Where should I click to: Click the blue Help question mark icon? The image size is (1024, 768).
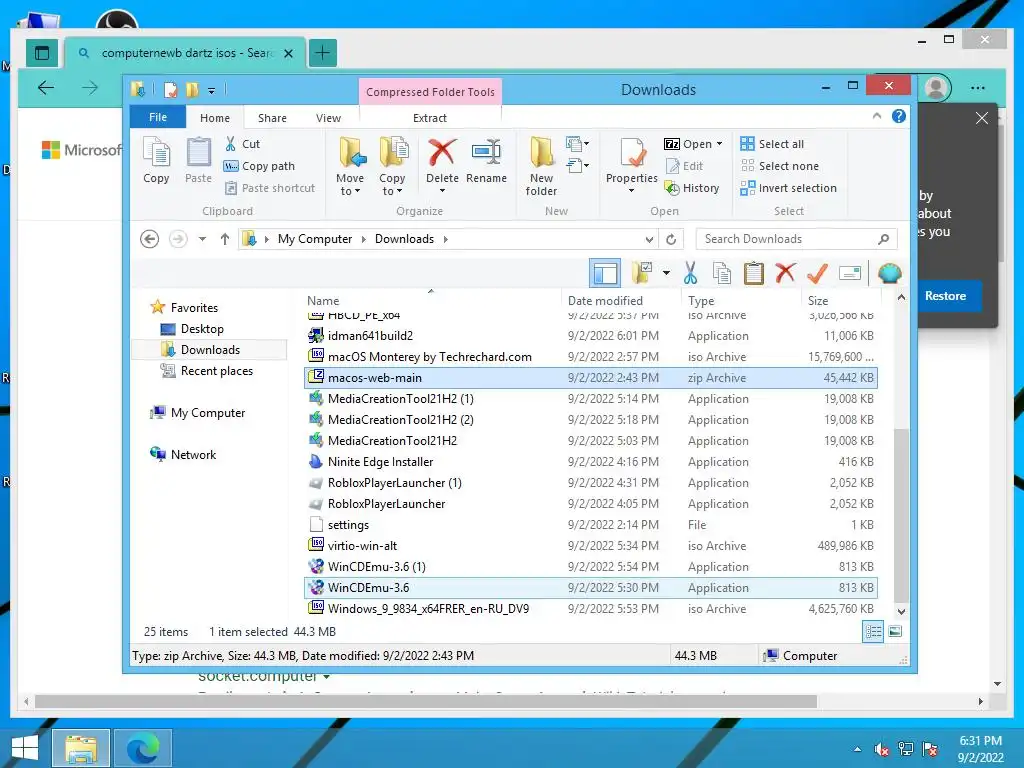tap(899, 116)
